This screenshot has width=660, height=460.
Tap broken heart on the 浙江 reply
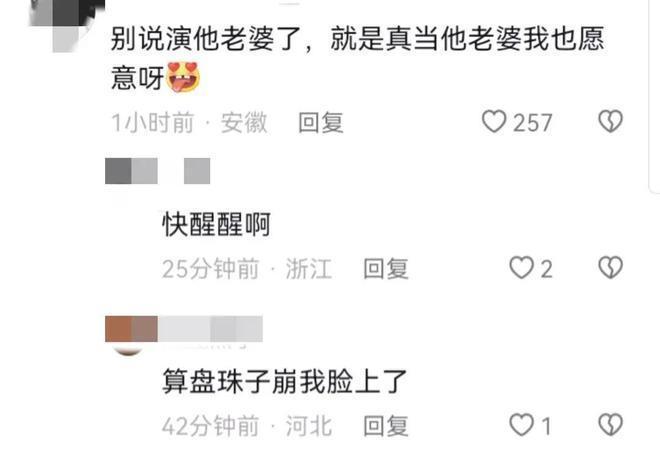610,268
